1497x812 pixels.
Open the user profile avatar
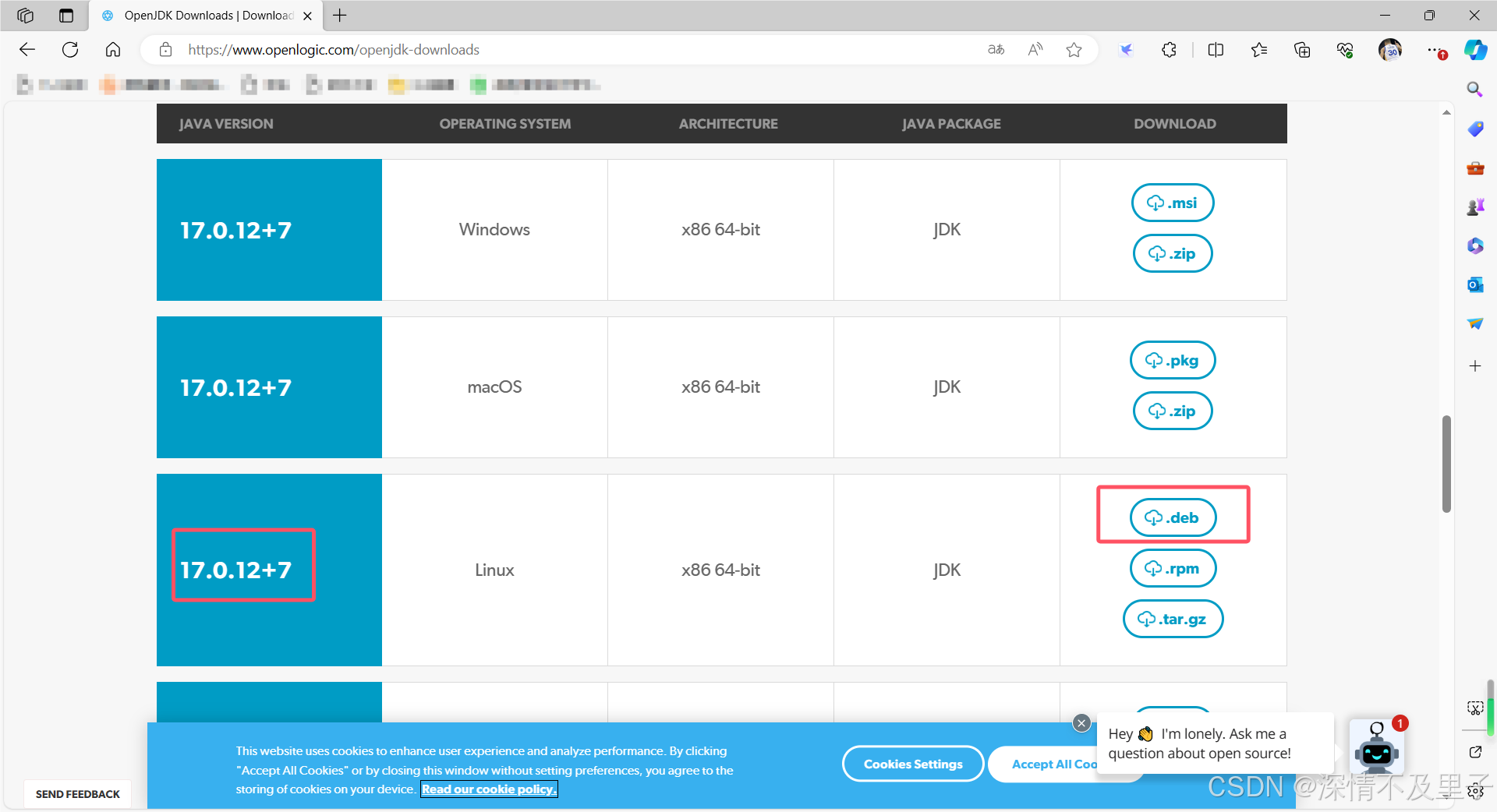pos(1390,50)
